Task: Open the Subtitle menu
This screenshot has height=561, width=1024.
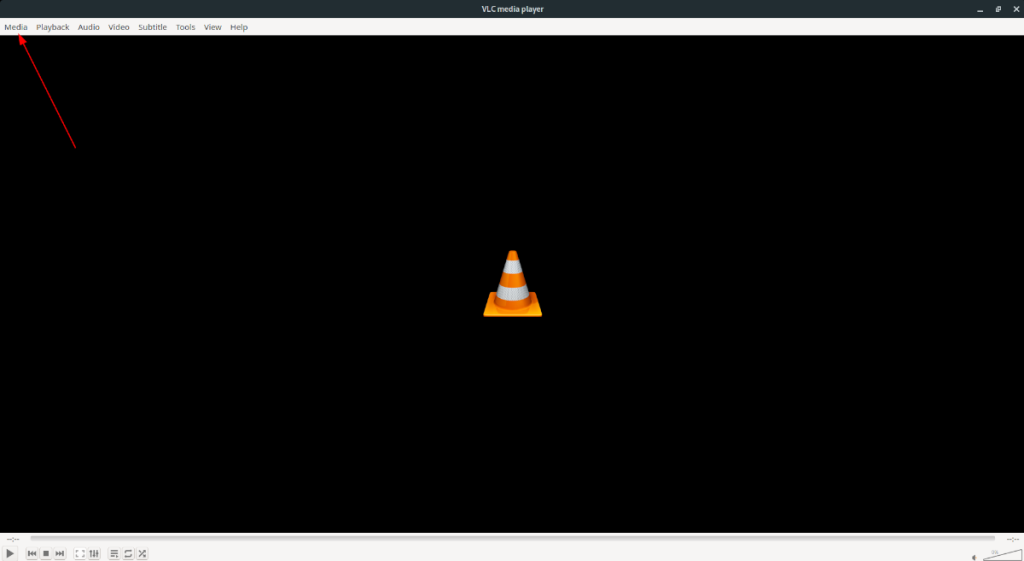Action: click(x=152, y=27)
